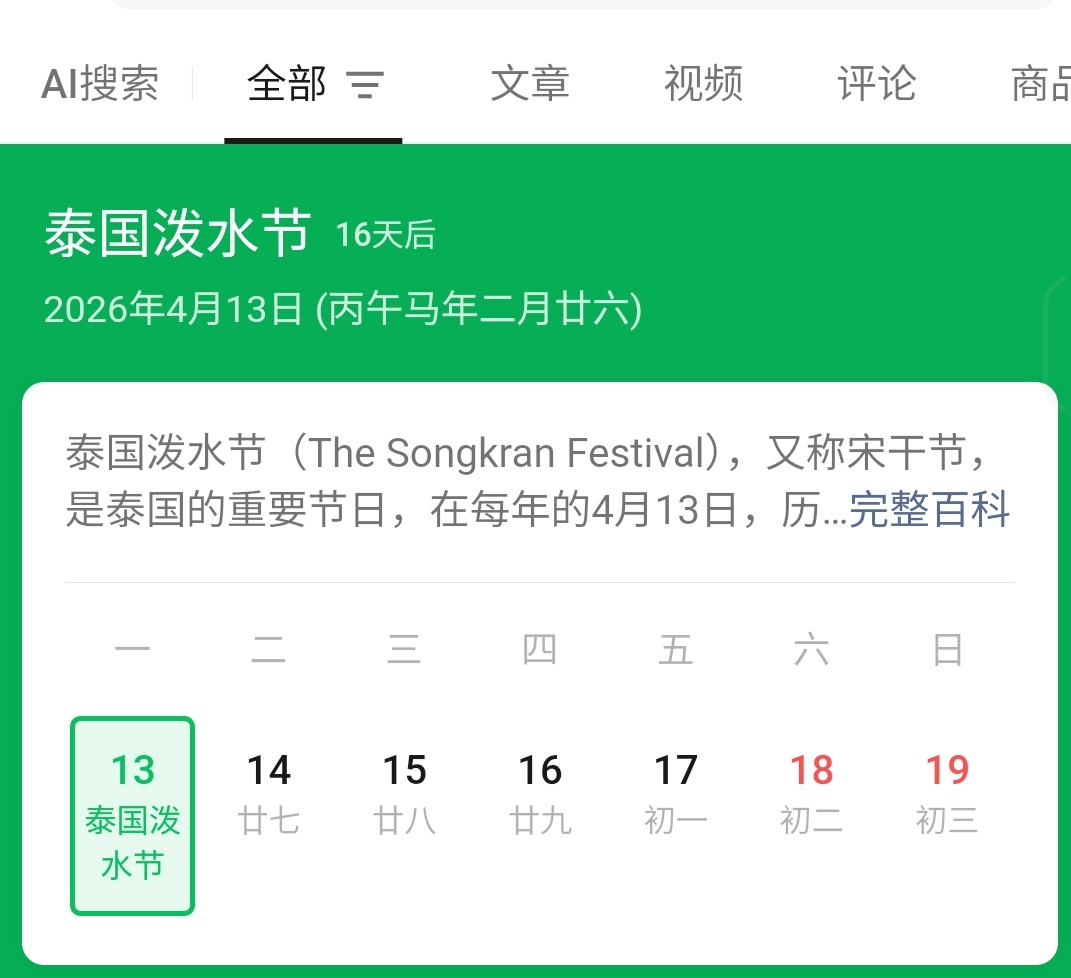Pick date 16 廿九 in calendar
The height and width of the screenshot is (978, 1071).
point(540,795)
